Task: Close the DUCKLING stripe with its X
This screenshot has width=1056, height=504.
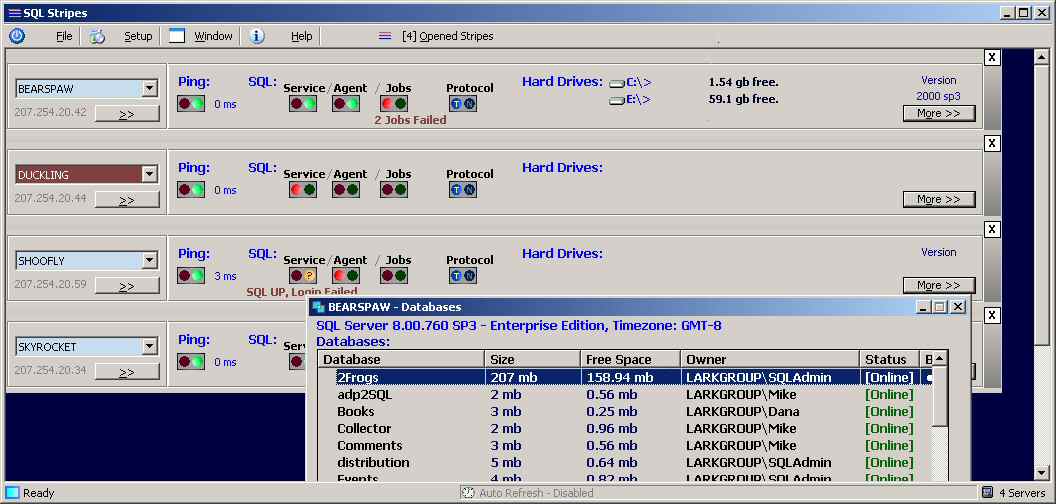Action: (992, 143)
